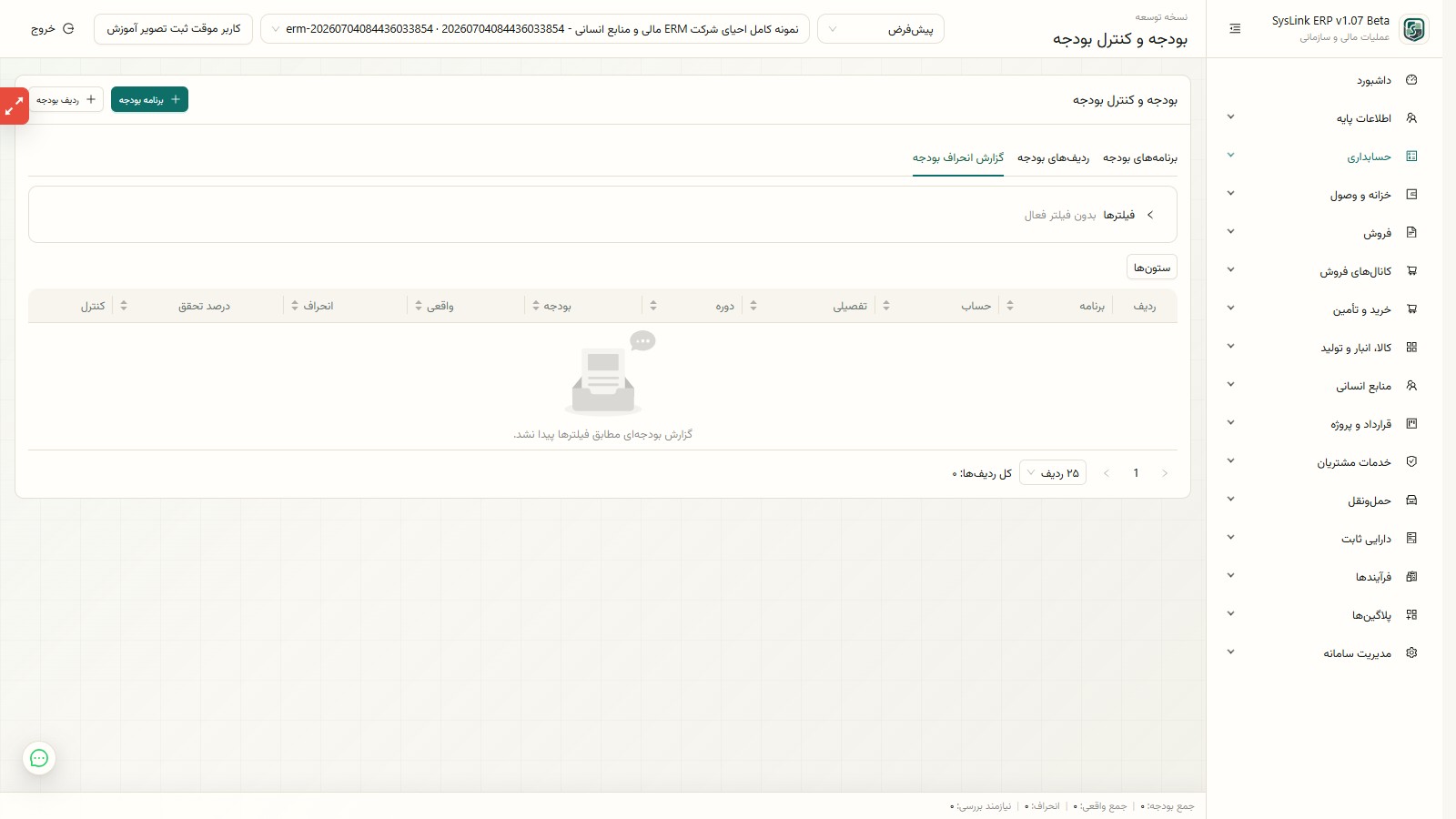Switch to the ردیف‌های بودجه tab

tap(1053, 158)
